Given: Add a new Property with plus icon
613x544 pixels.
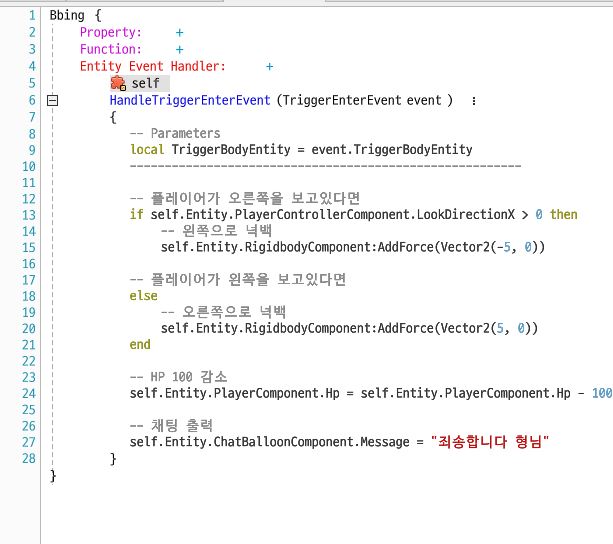Looking at the screenshot, I should [179, 32].
